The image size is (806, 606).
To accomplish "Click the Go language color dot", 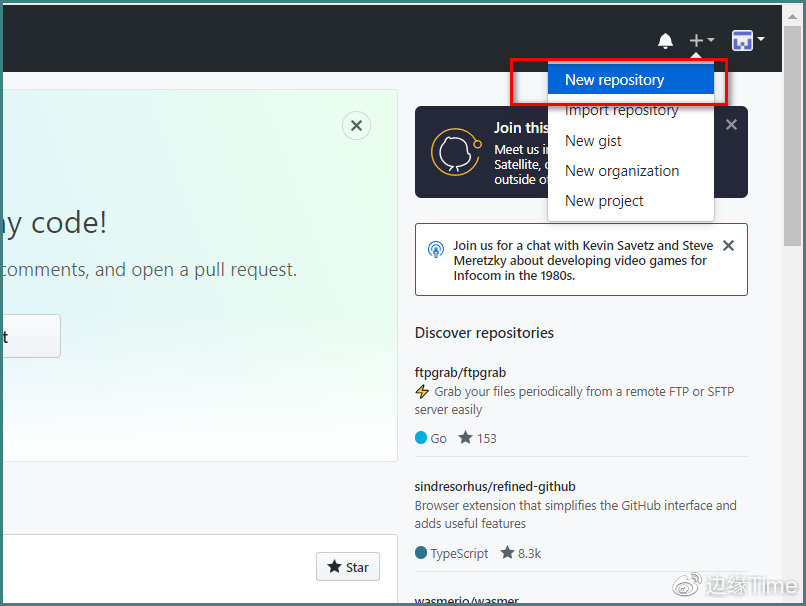I will coord(420,437).
